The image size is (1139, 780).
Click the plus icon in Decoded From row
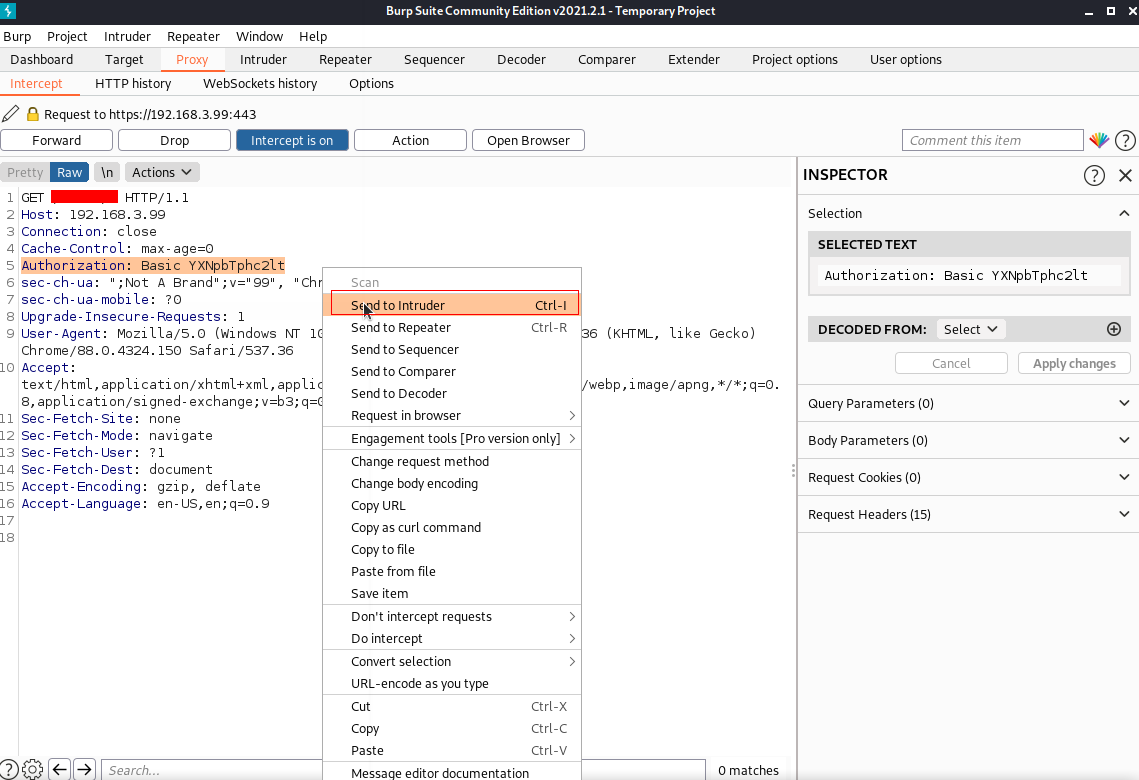(1114, 329)
